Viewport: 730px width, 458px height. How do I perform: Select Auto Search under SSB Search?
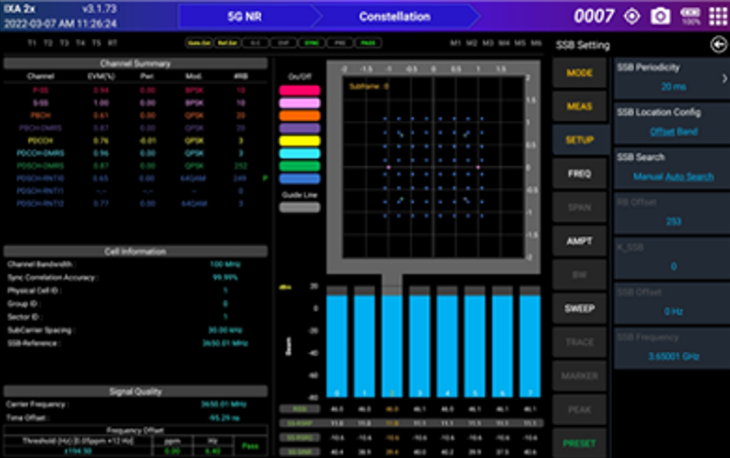point(694,176)
